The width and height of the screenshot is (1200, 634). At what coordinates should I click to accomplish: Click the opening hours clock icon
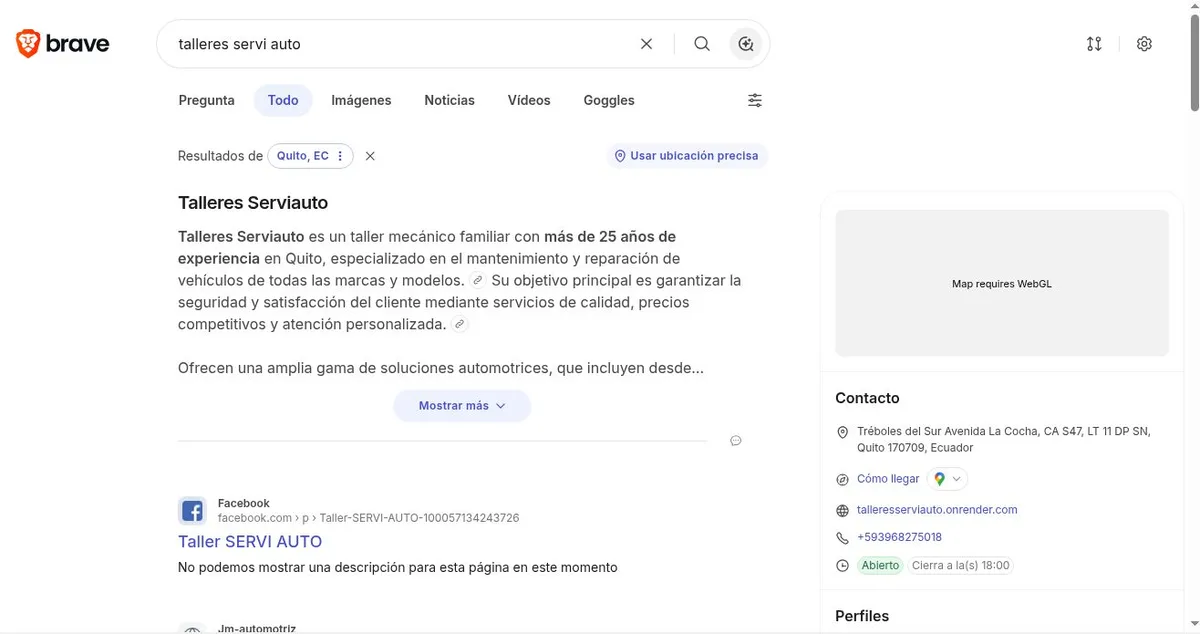tap(842, 566)
